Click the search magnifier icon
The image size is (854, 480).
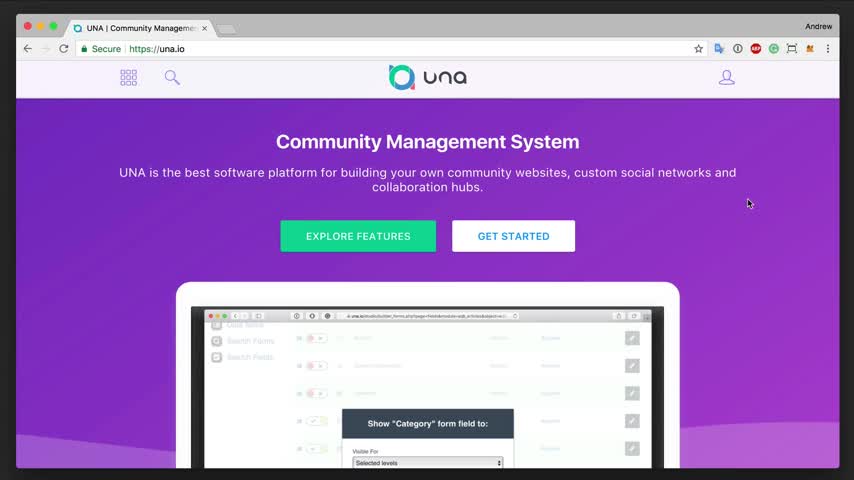coord(172,78)
